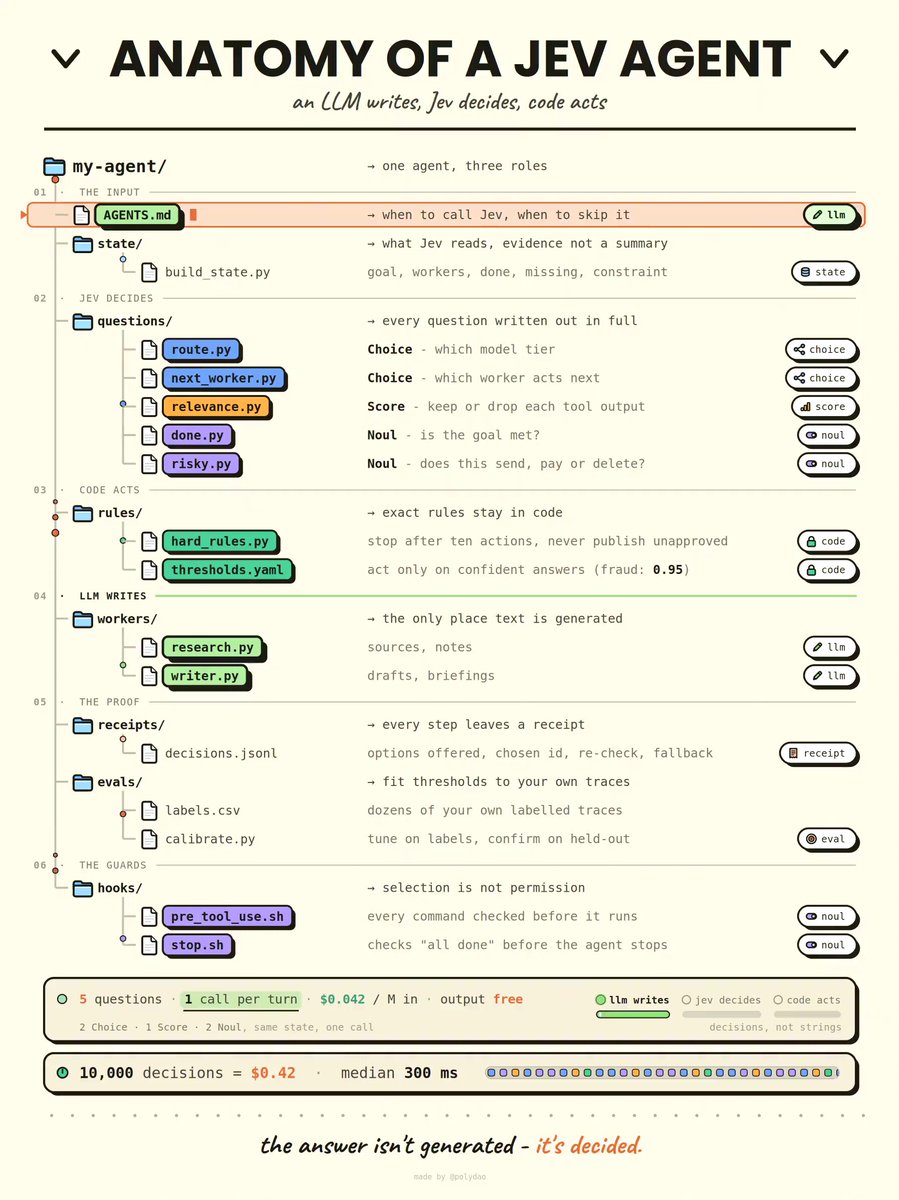Viewport: 899px width, 1200px height.
Task: Pick the 'code acts' legend option
Action: [x=807, y=1000]
